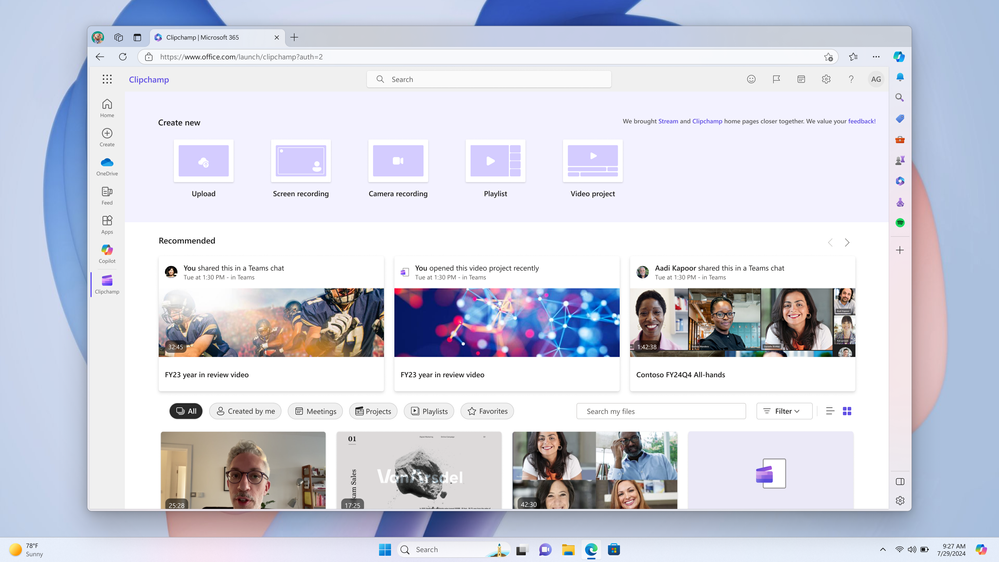Open Microsoft Store from taskbar
This screenshot has width=999, height=562.
[614, 549]
